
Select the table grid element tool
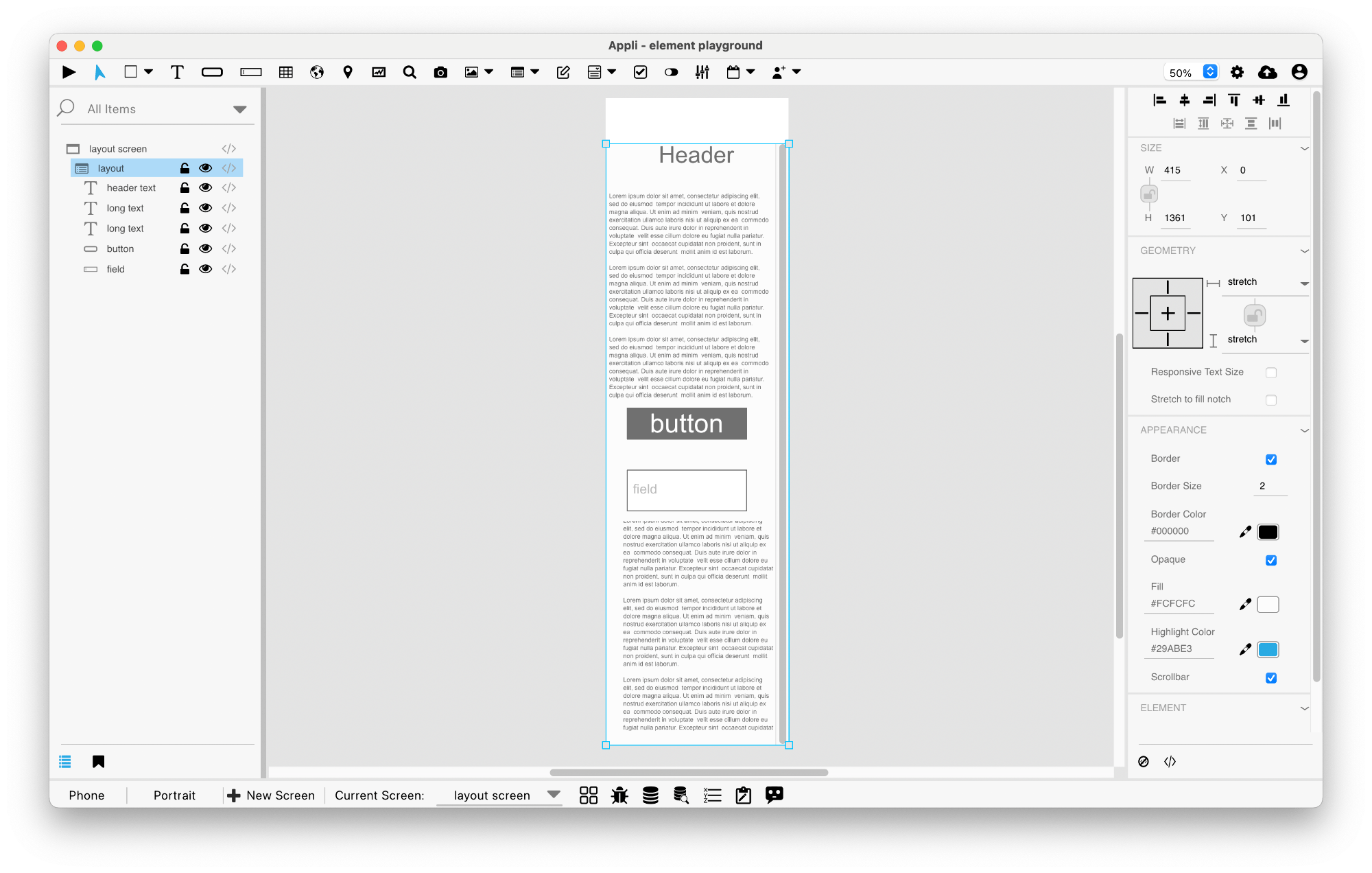point(286,72)
